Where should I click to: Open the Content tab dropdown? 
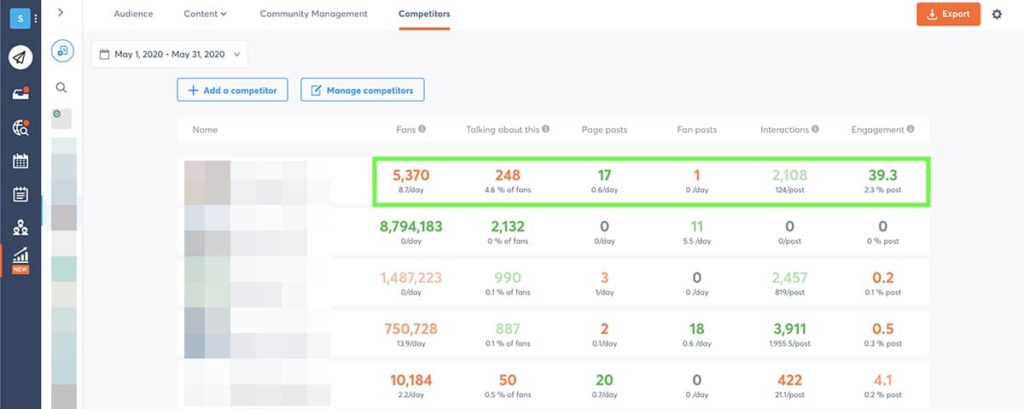[205, 14]
